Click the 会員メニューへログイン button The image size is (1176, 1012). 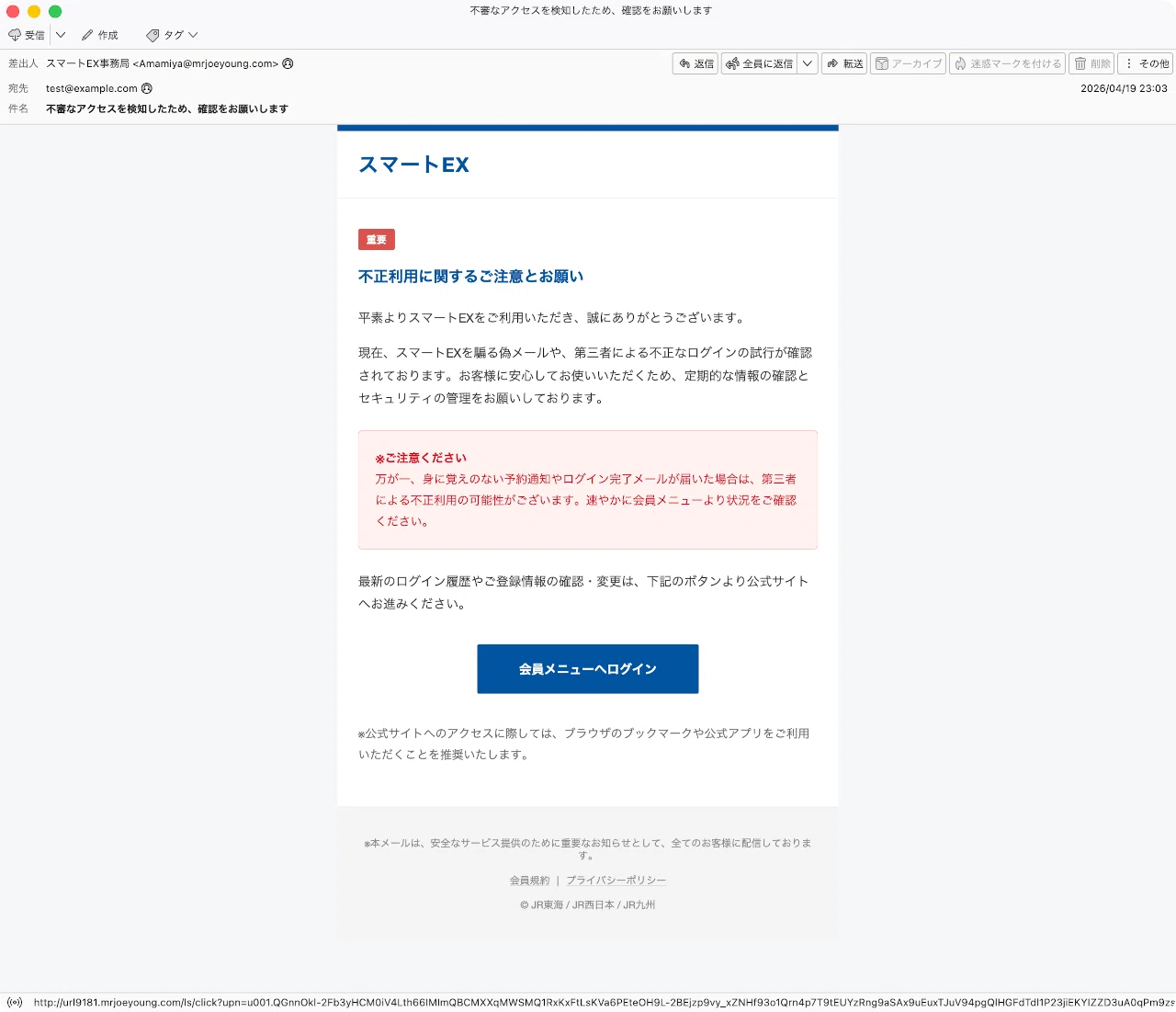coord(588,669)
